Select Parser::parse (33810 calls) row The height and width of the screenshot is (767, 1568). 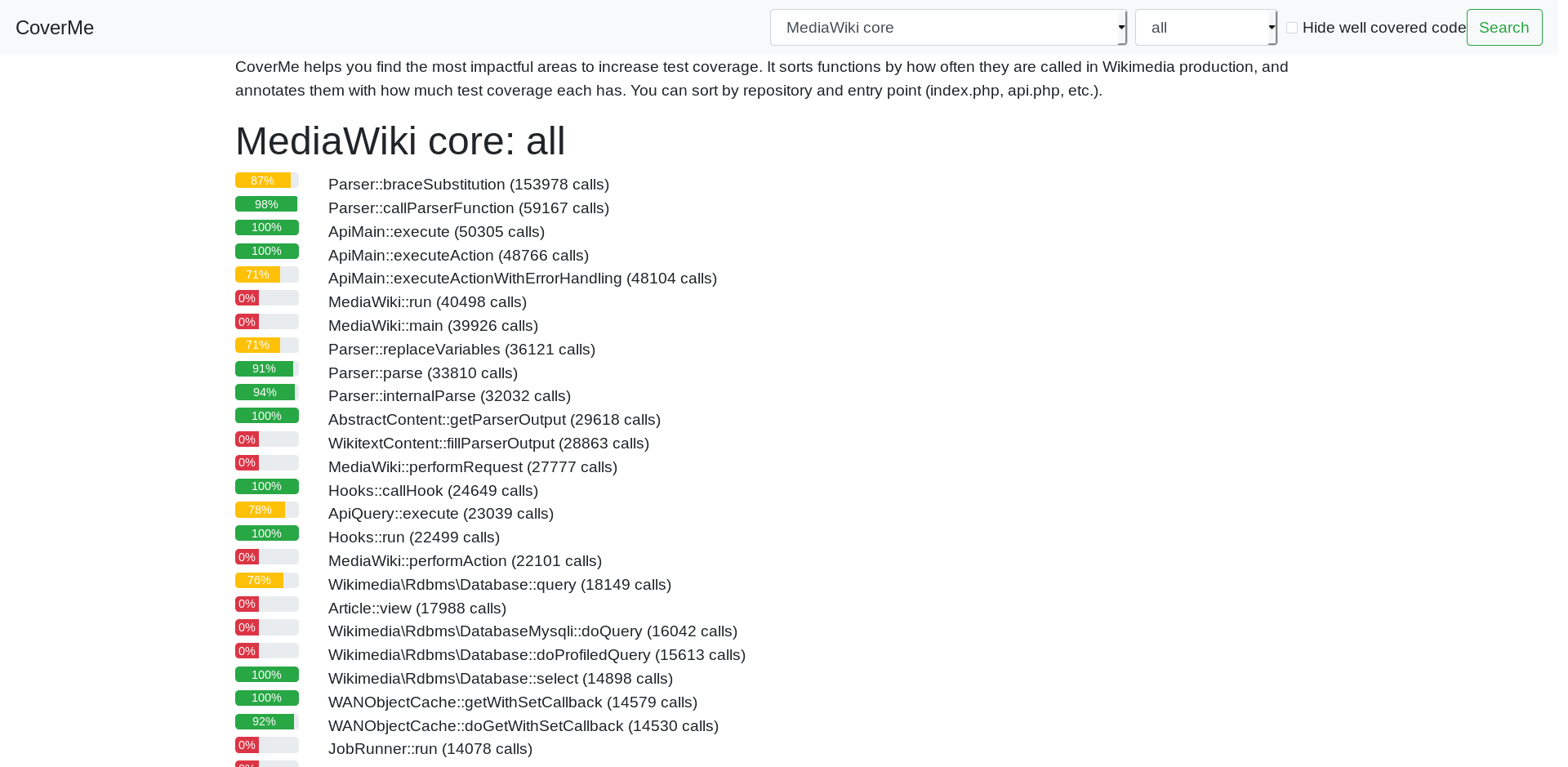click(x=423, y=373)
